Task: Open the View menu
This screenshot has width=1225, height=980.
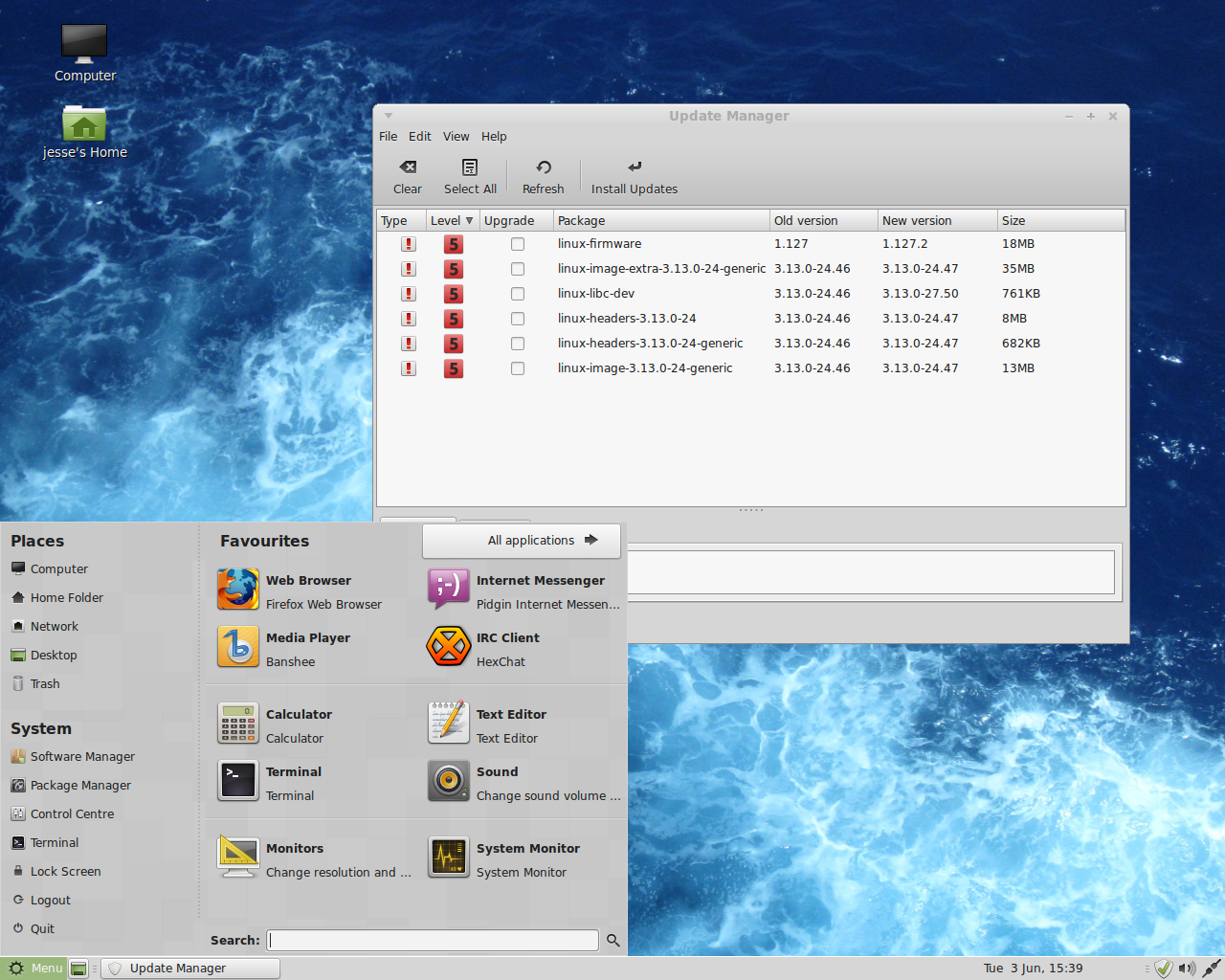Action: tap(456, 137)
